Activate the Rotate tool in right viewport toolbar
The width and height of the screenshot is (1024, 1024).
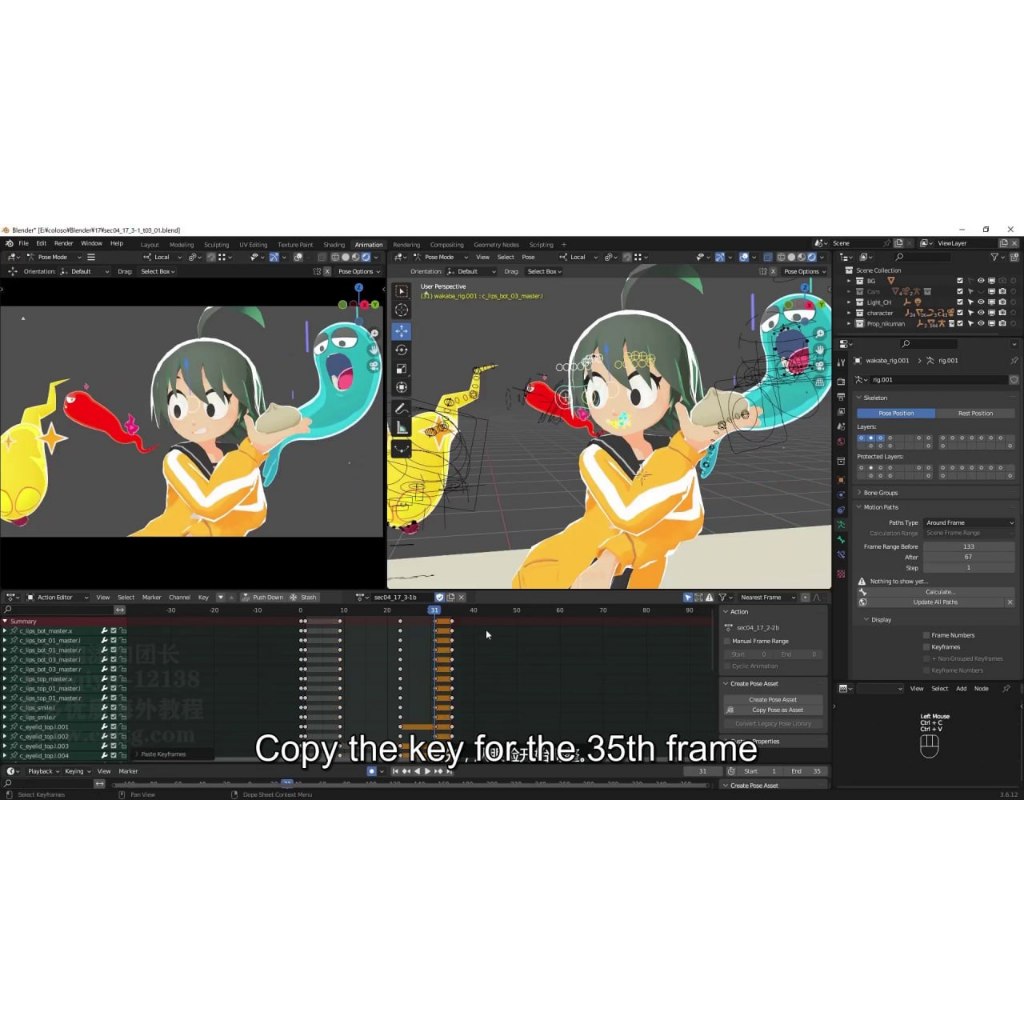(402, 349)
